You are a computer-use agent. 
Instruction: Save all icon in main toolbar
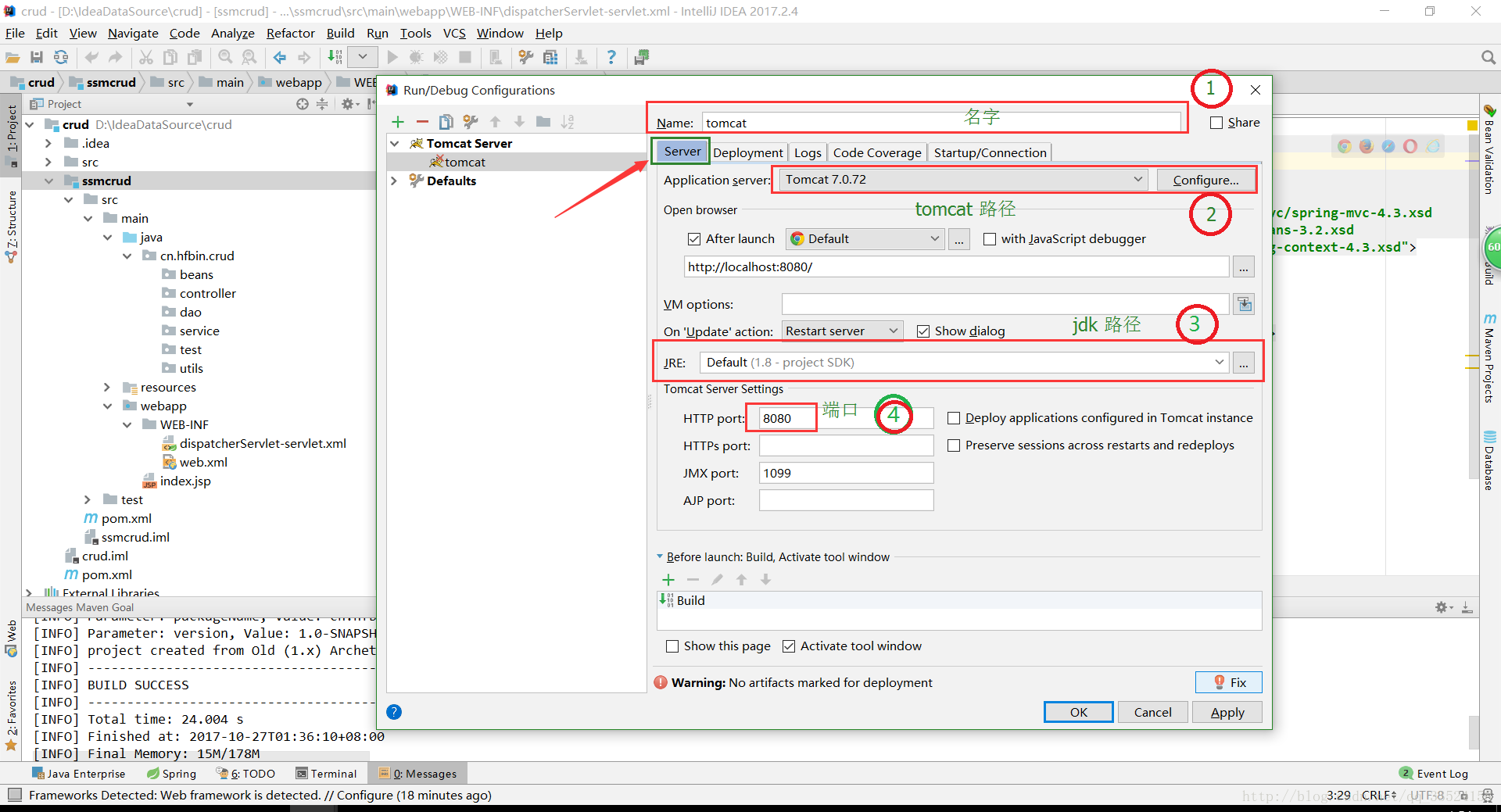pyautogui.click(x=37, y=57)
